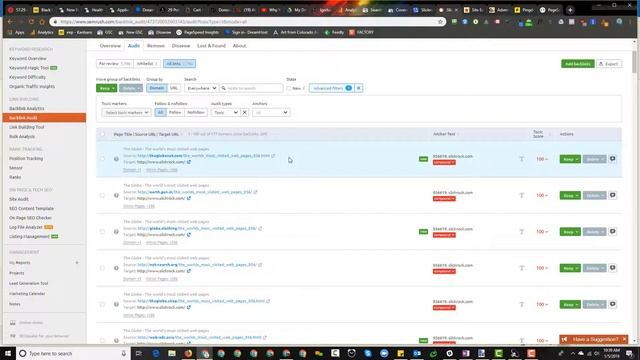Open second row target URL external-link icon
Screen dimensions: 640x360
point(189,198)
